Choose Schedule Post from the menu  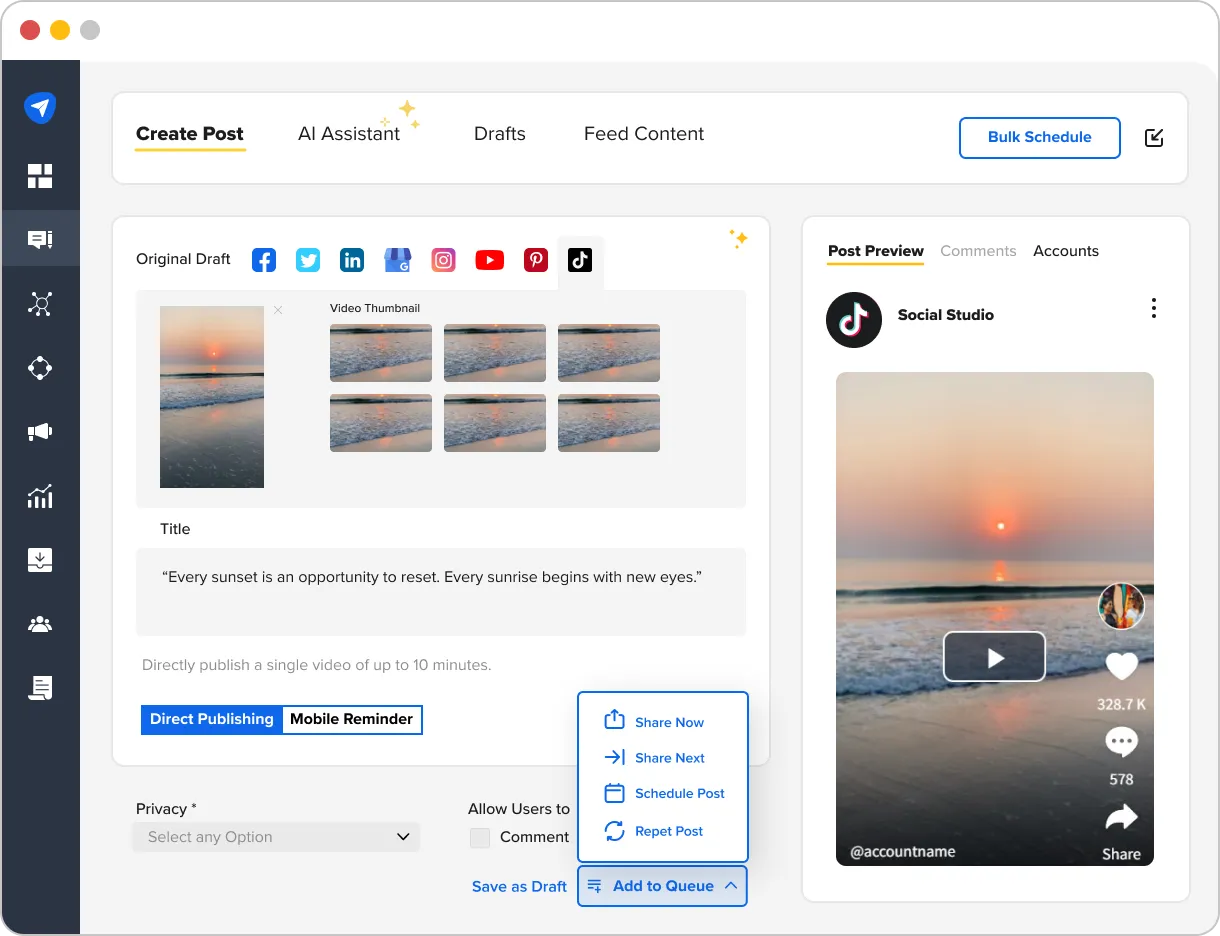point(679,793)
